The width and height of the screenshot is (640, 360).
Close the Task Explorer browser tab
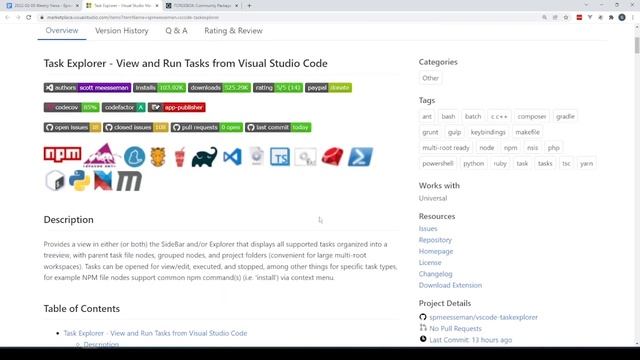click(157, 6)
